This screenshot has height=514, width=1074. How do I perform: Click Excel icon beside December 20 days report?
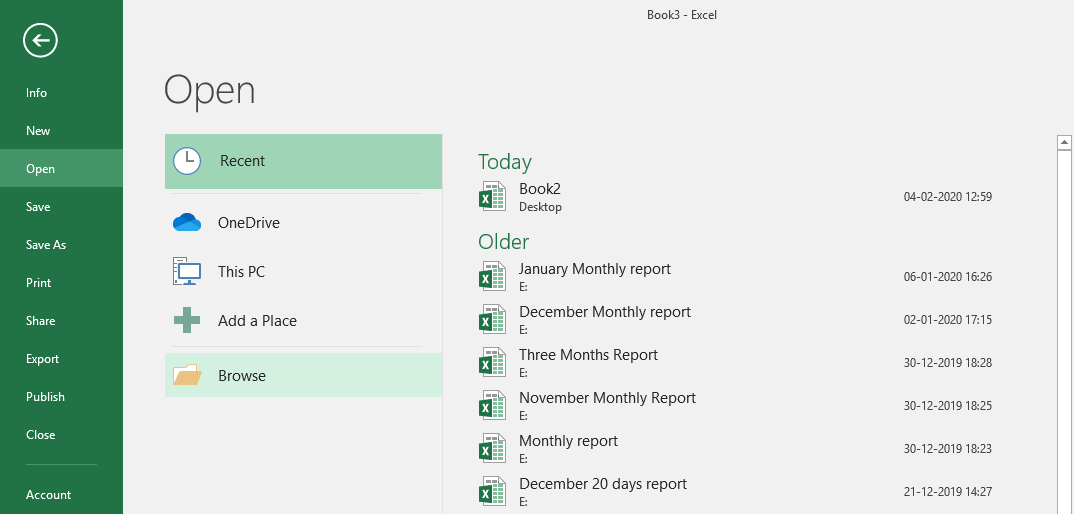pyautogui.click(x=492, y=491)
